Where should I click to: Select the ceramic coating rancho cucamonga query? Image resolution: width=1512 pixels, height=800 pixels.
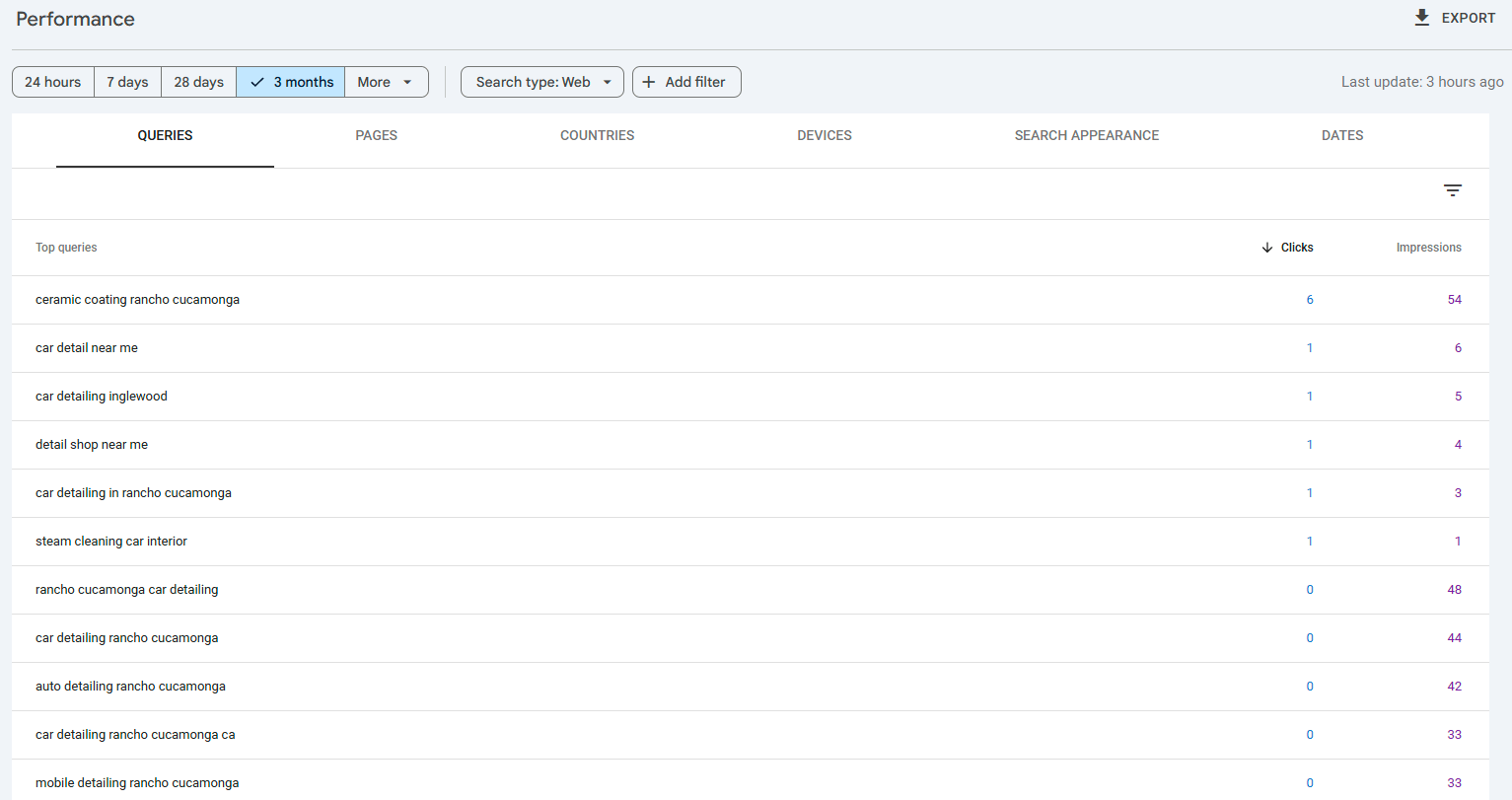pyautogui.click(x=137, y=299)
